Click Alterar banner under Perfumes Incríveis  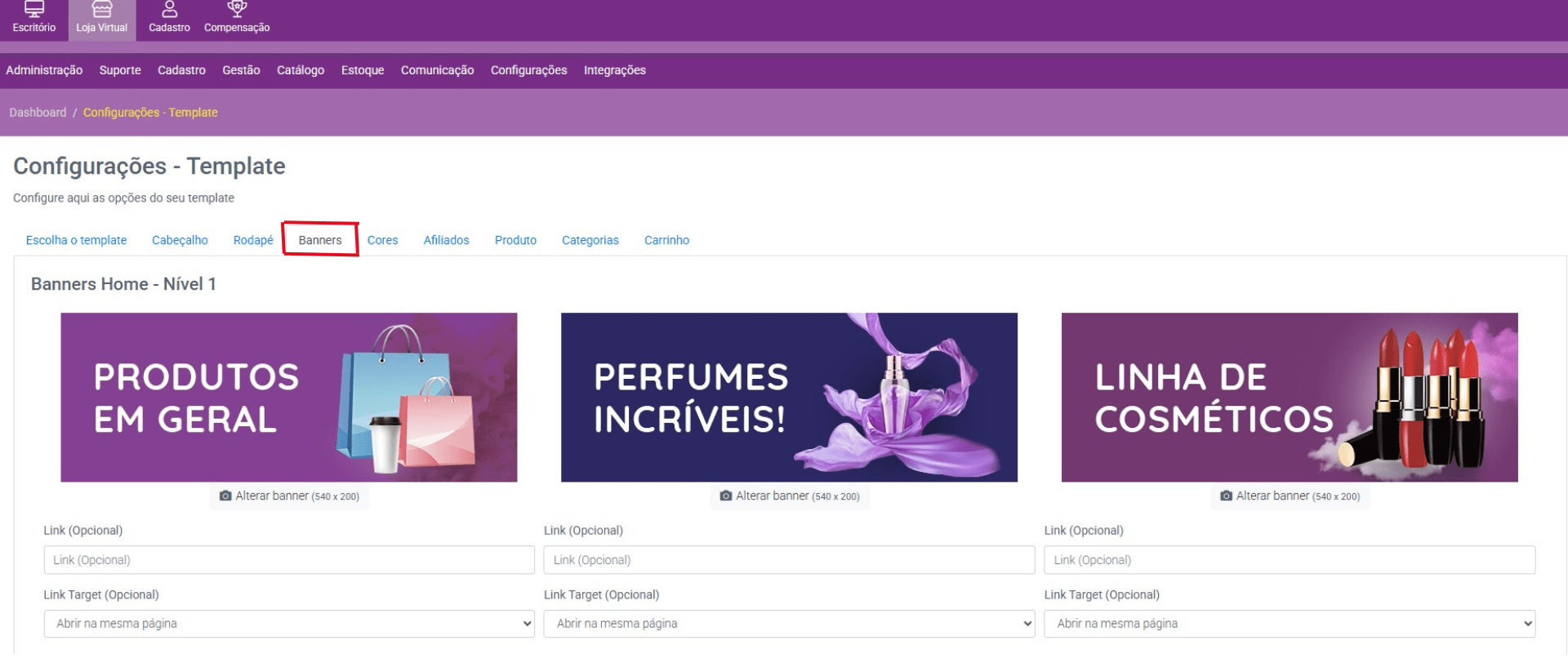point(790,496)
